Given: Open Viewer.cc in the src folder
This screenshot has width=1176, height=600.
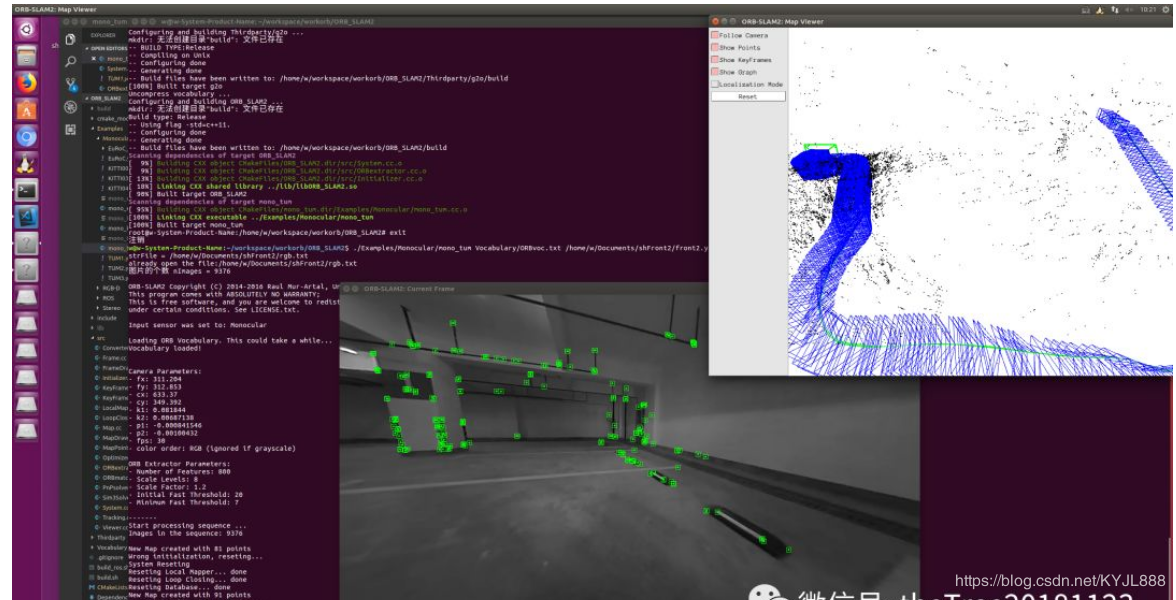Looking at the screenshot, I should click(x=111, y=527).
